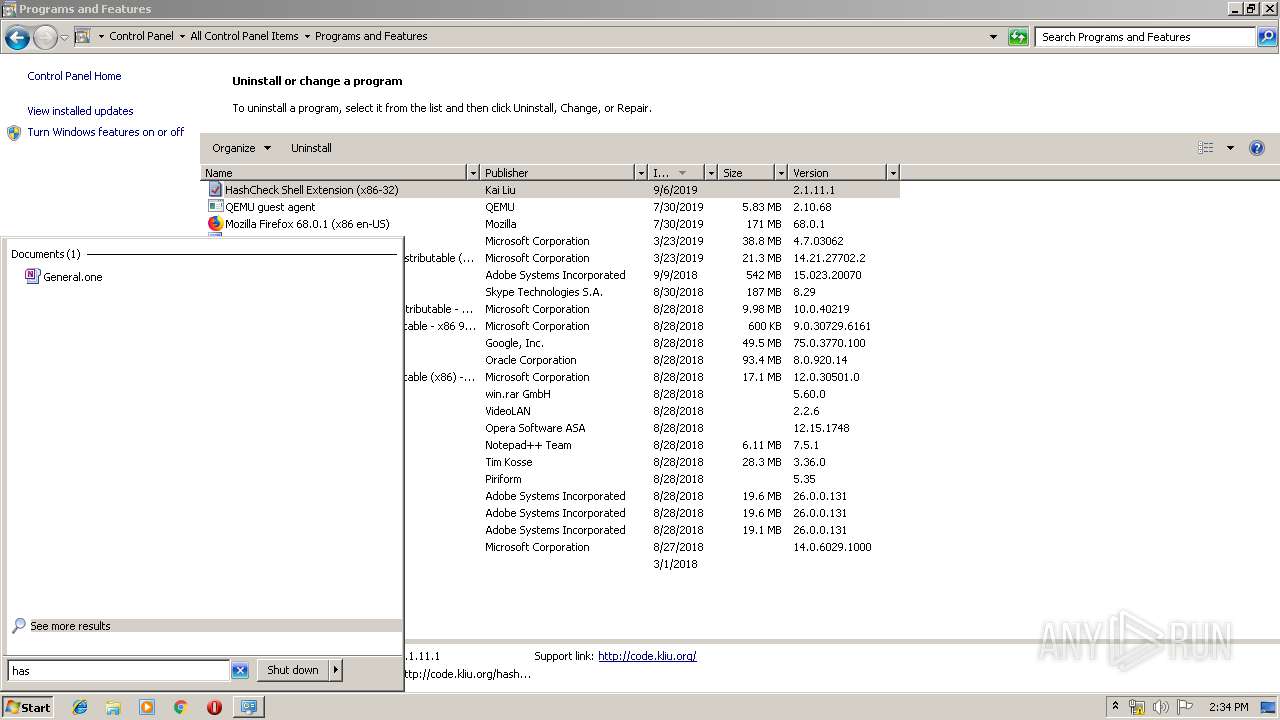Open the Start menu button
The image size is (1280, 720).
point(28,707)
